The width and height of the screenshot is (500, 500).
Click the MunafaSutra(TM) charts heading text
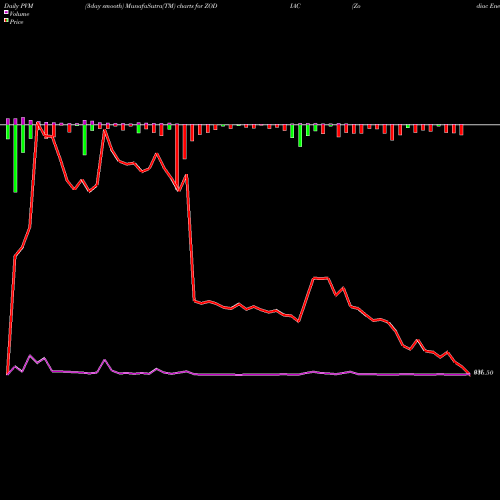point(151,6)
